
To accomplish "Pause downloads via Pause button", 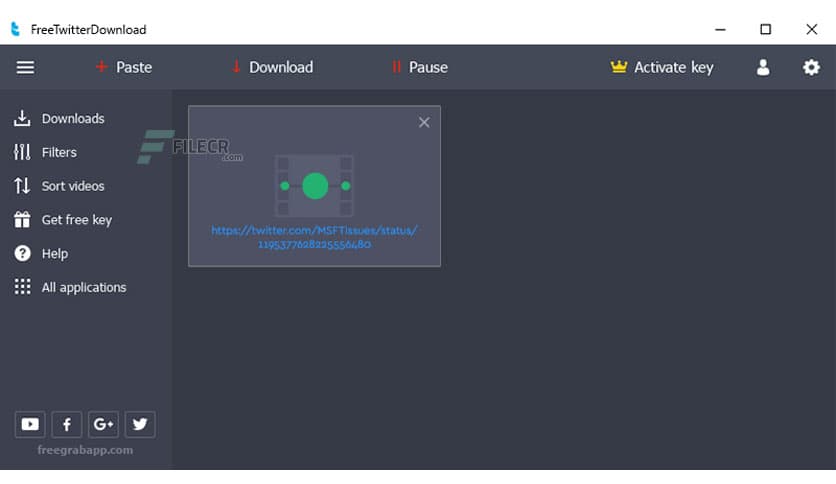I will (420, 67).
